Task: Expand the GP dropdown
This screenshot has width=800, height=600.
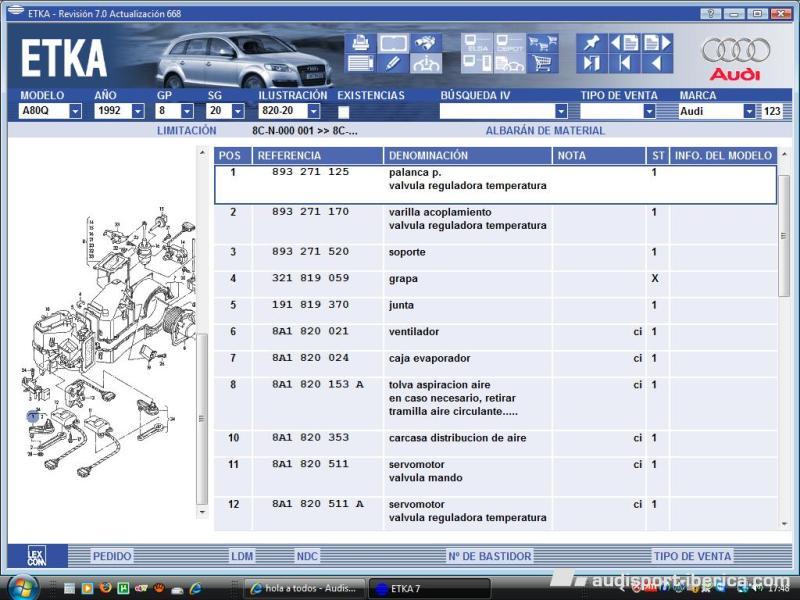Action: 187,111
